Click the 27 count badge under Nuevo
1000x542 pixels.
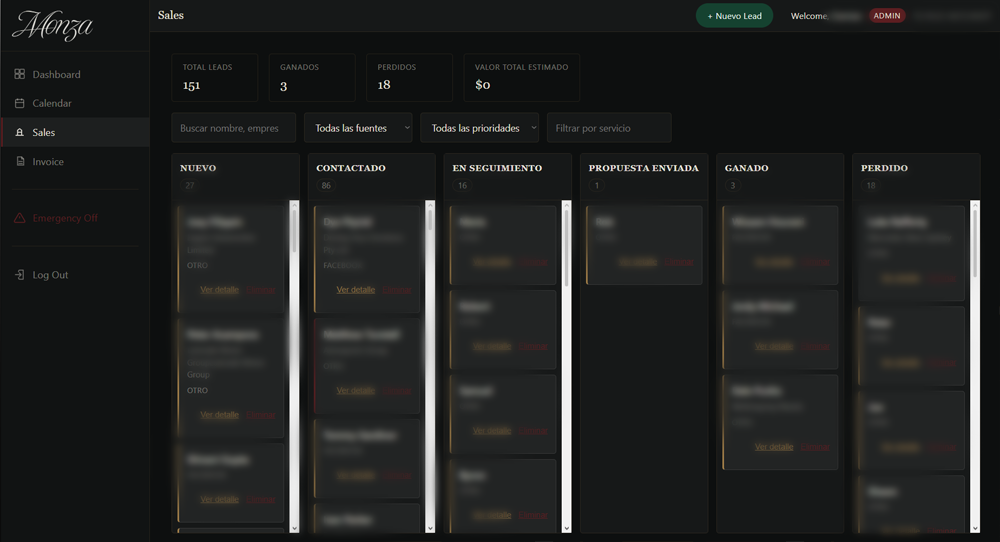(189, 186)
